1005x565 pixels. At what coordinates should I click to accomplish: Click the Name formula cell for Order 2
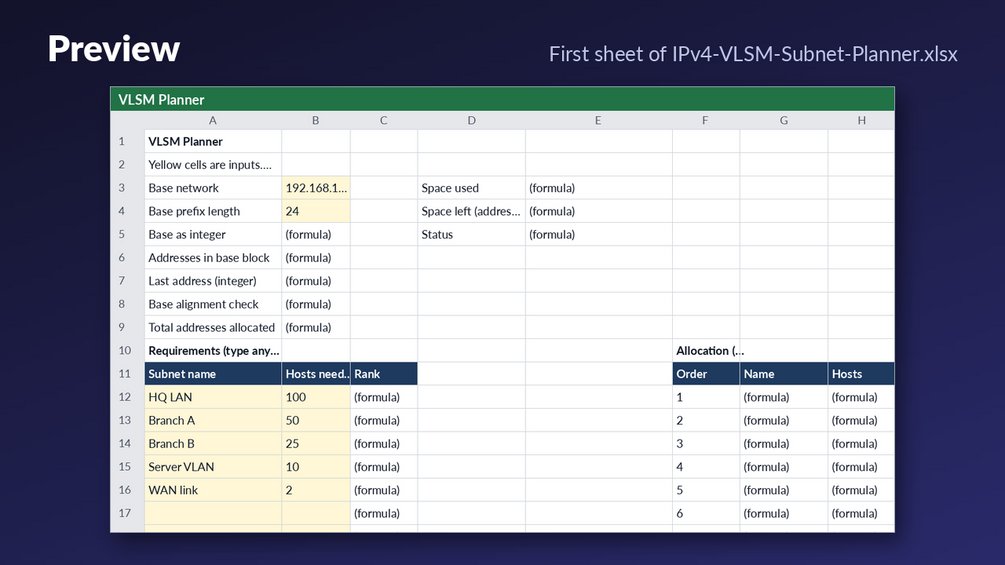[784, 420]
